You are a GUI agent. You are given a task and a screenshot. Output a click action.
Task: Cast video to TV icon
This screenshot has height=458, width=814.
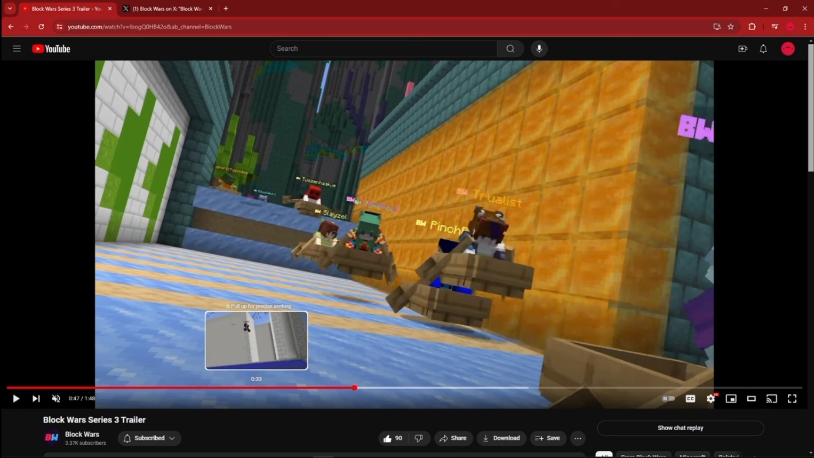pos(771,399)
